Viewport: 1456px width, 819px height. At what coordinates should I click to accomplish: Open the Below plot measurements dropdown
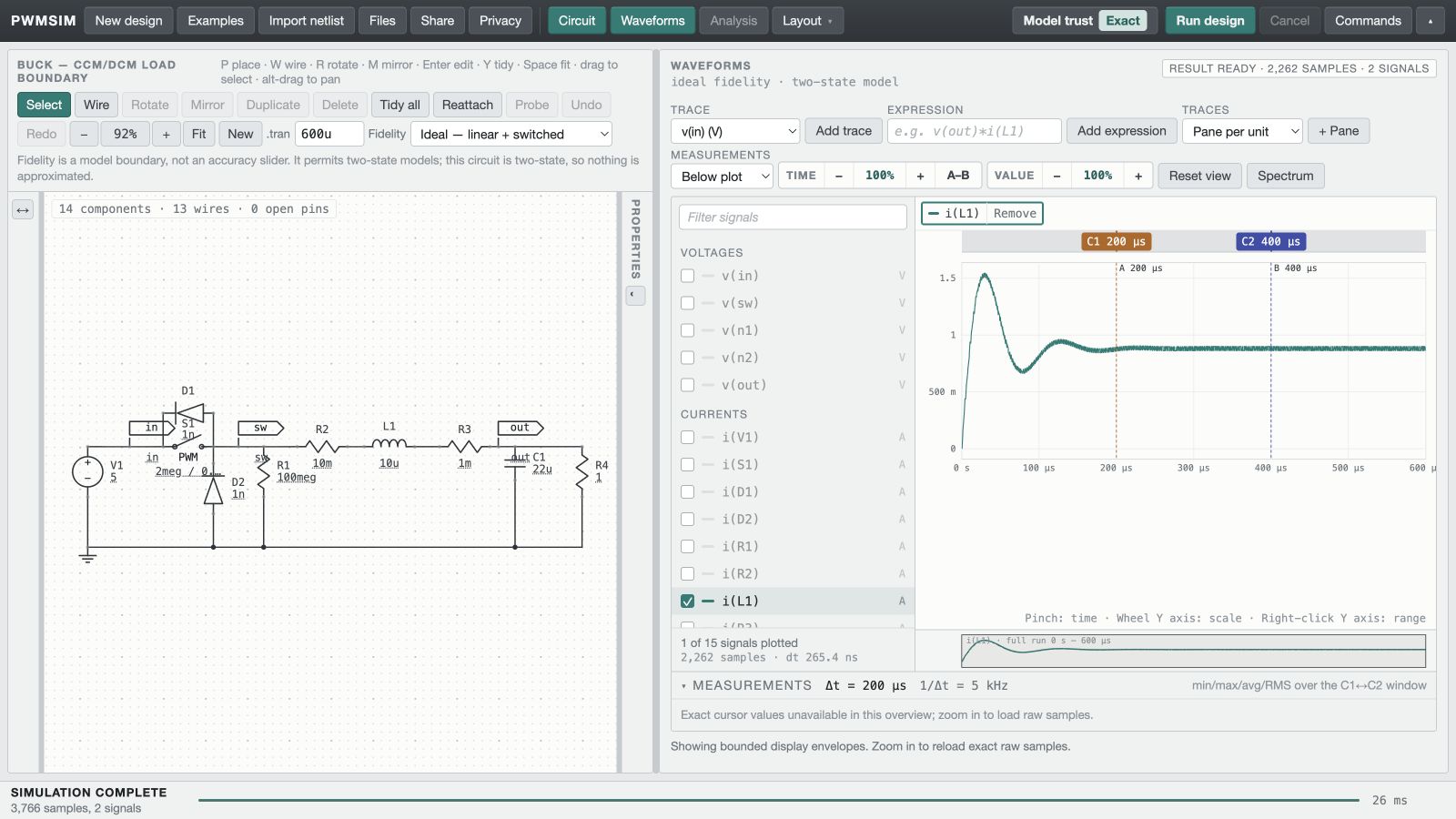pyautogui.click(x=722, y=176)
